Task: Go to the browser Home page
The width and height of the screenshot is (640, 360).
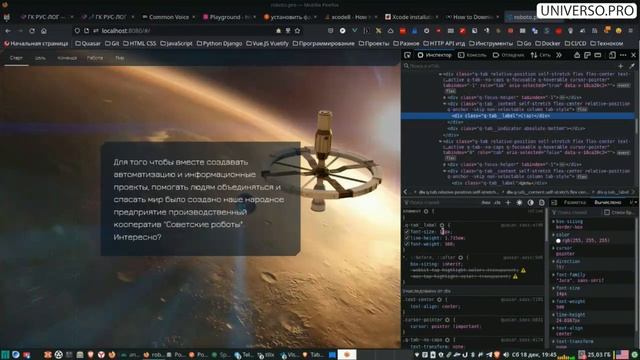Action: (44, 31)
